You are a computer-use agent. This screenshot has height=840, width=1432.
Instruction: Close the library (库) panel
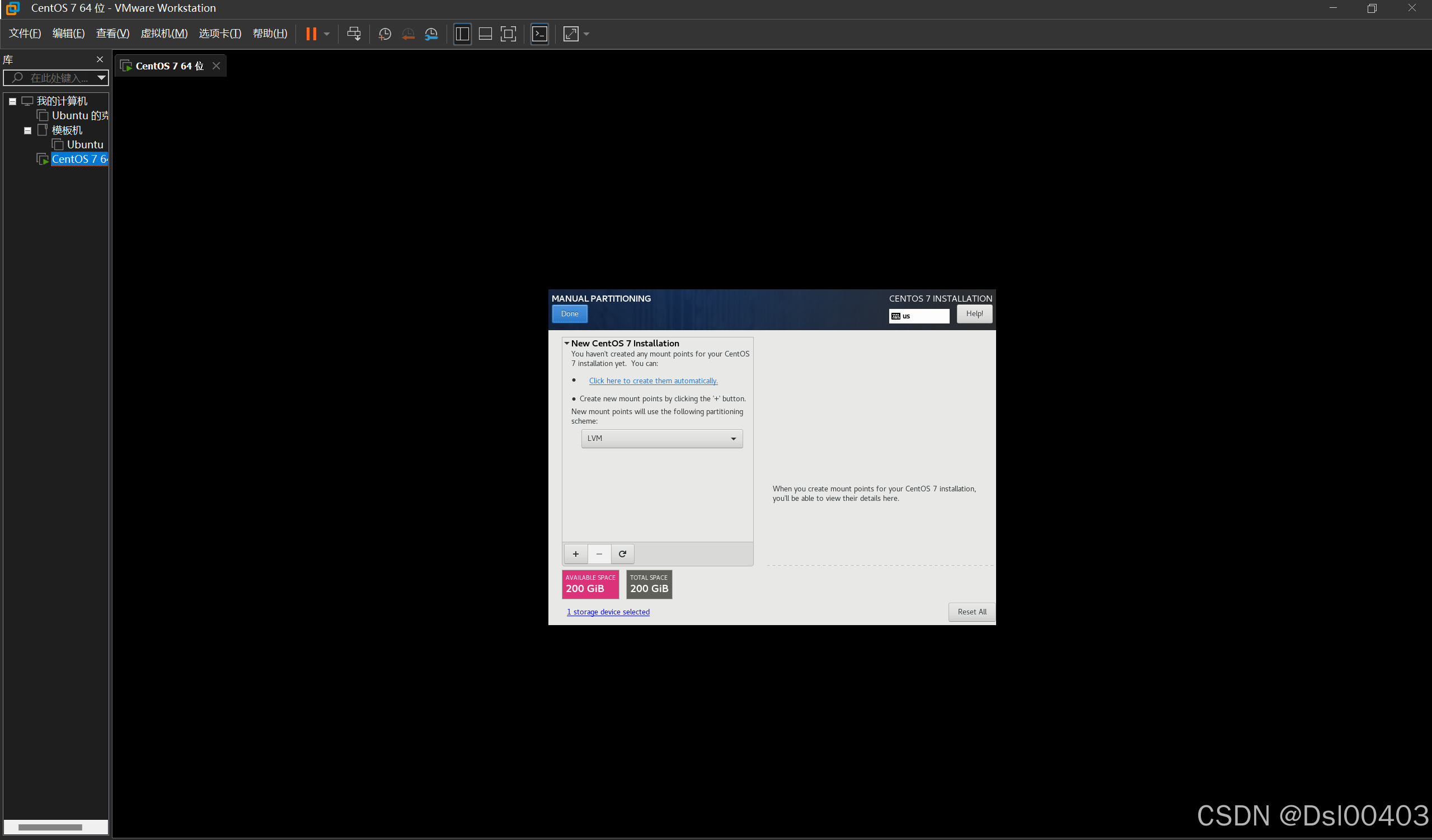click(100, 60)
